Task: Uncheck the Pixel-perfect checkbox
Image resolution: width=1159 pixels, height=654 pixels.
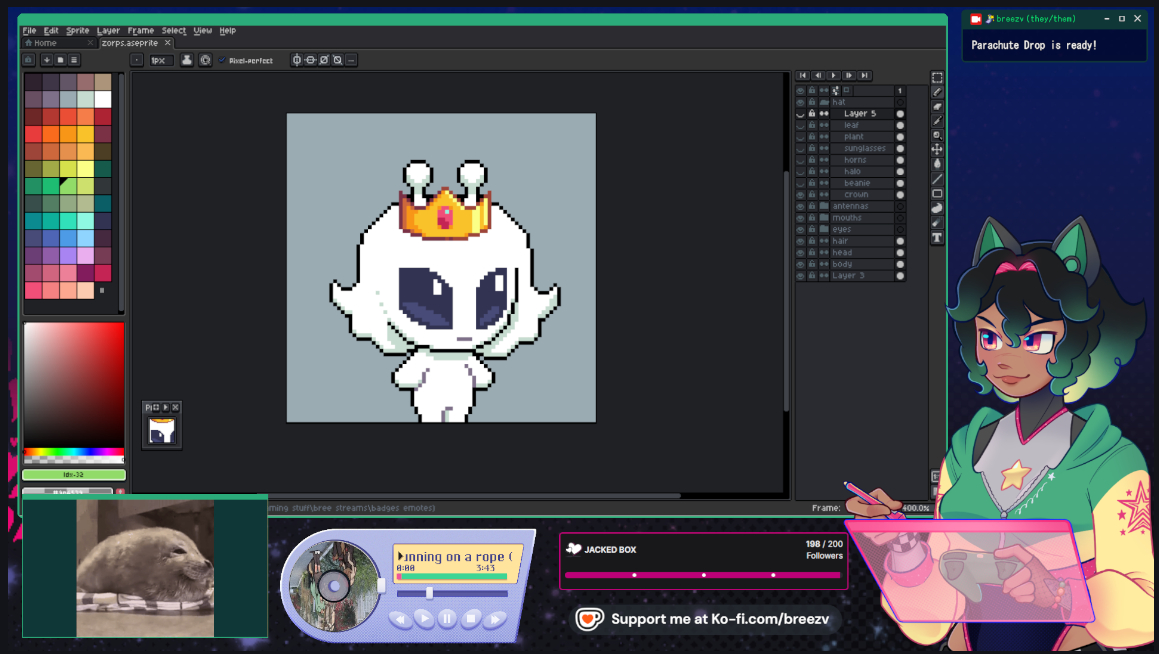Action: click(x=222, y=61)
